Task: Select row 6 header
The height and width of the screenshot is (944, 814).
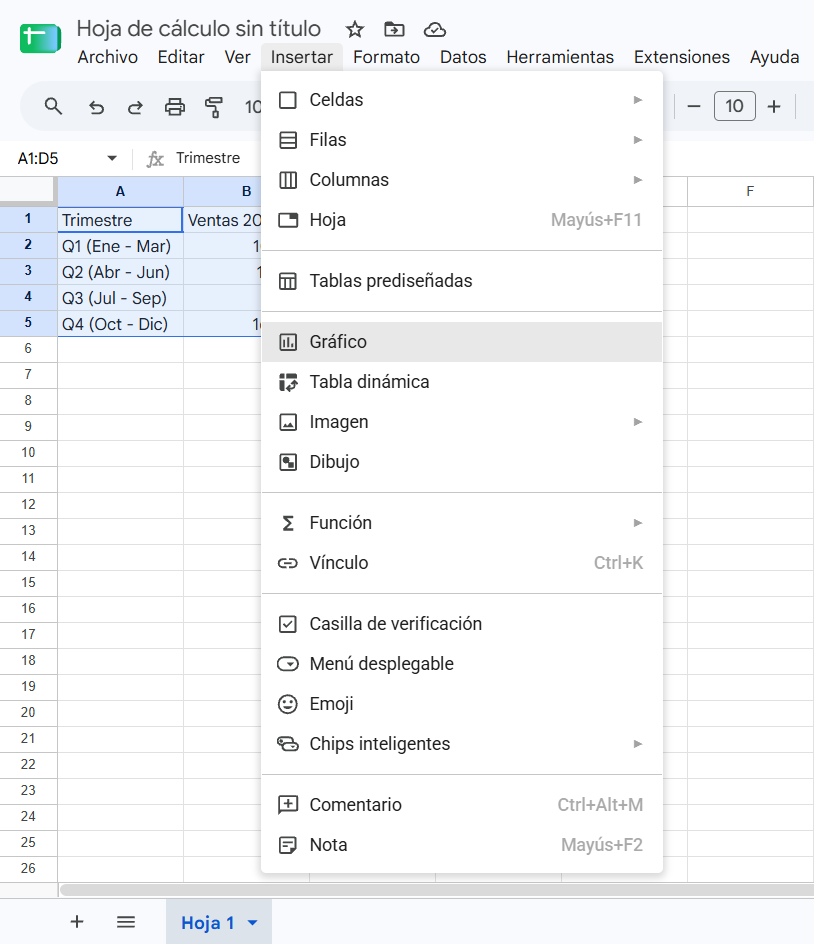Action: click(28, 349)
